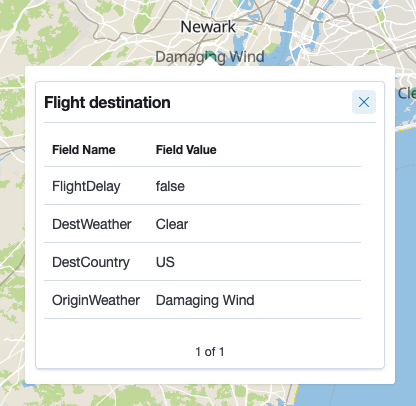Click the Newark label on the map
The image size is (416, 406).
(x=208, y=27)
